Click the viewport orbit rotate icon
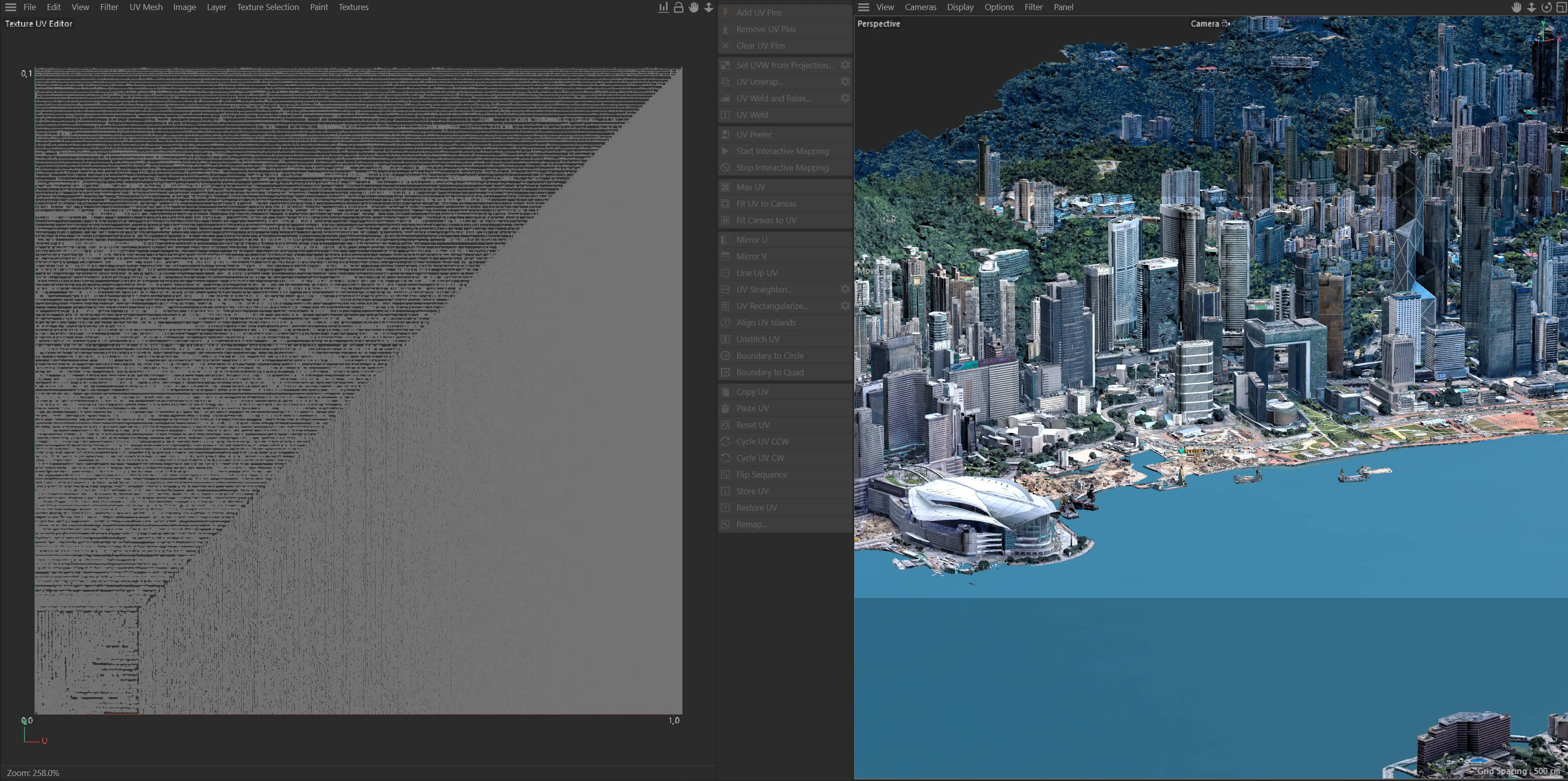 click(x=1547, y=8)
